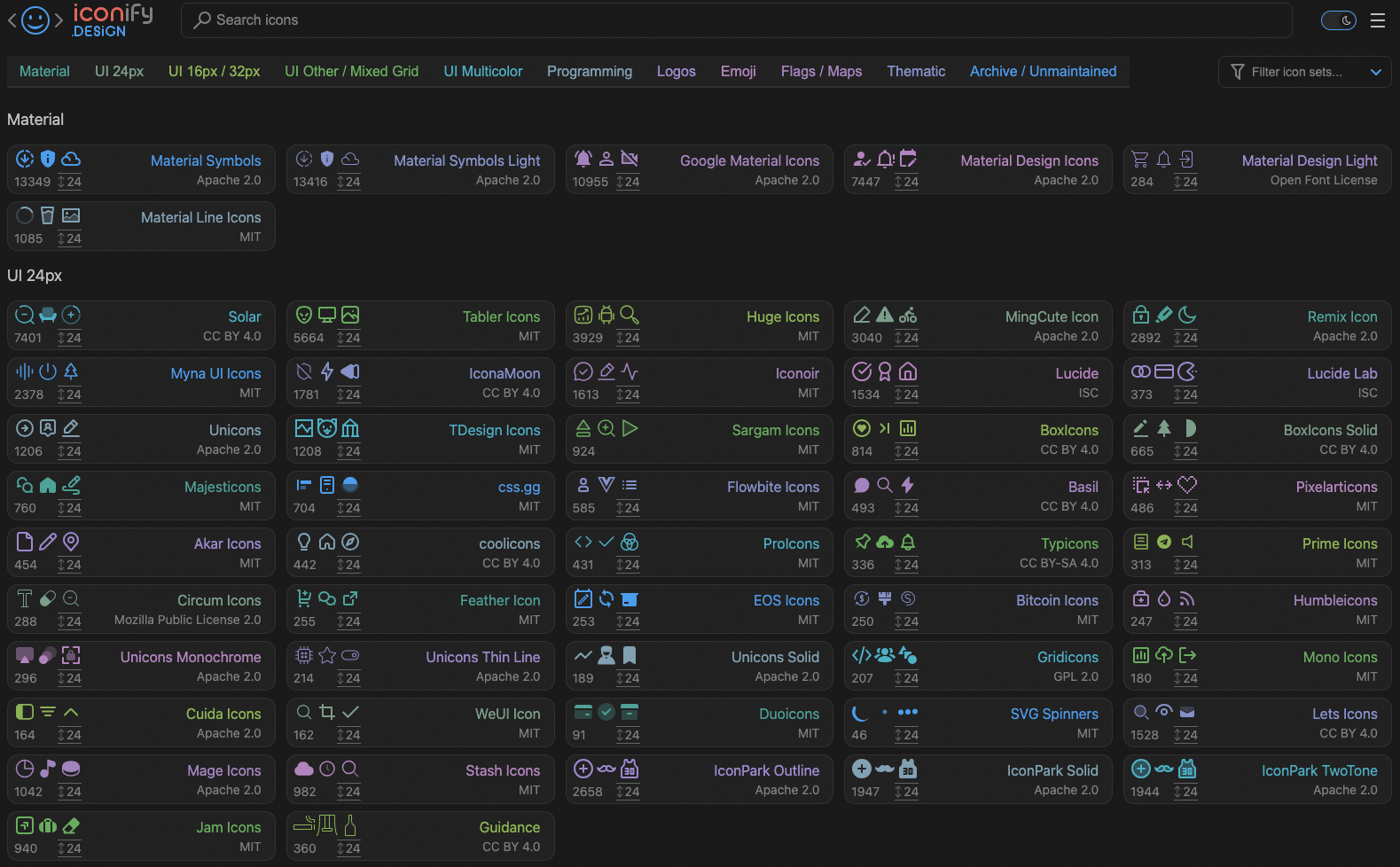Click the play triangle icon in Sargam Icons
Screen dimensions: 1400x867
[x=630, y=428]
